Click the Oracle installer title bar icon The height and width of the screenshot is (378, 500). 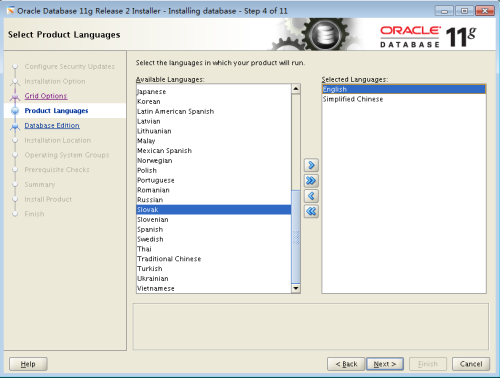point(11,11)
